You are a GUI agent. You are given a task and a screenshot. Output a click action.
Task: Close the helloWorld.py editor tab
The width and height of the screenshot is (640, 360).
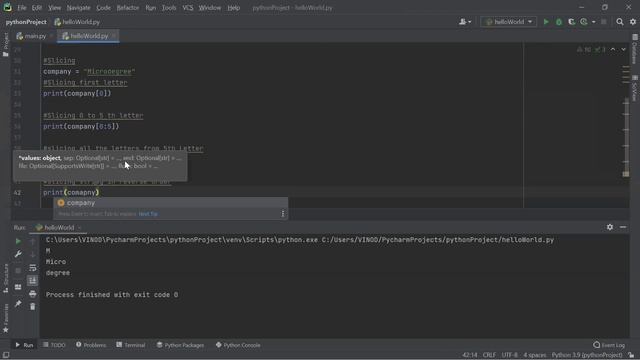pyautogui.click(x=113, y=36)
